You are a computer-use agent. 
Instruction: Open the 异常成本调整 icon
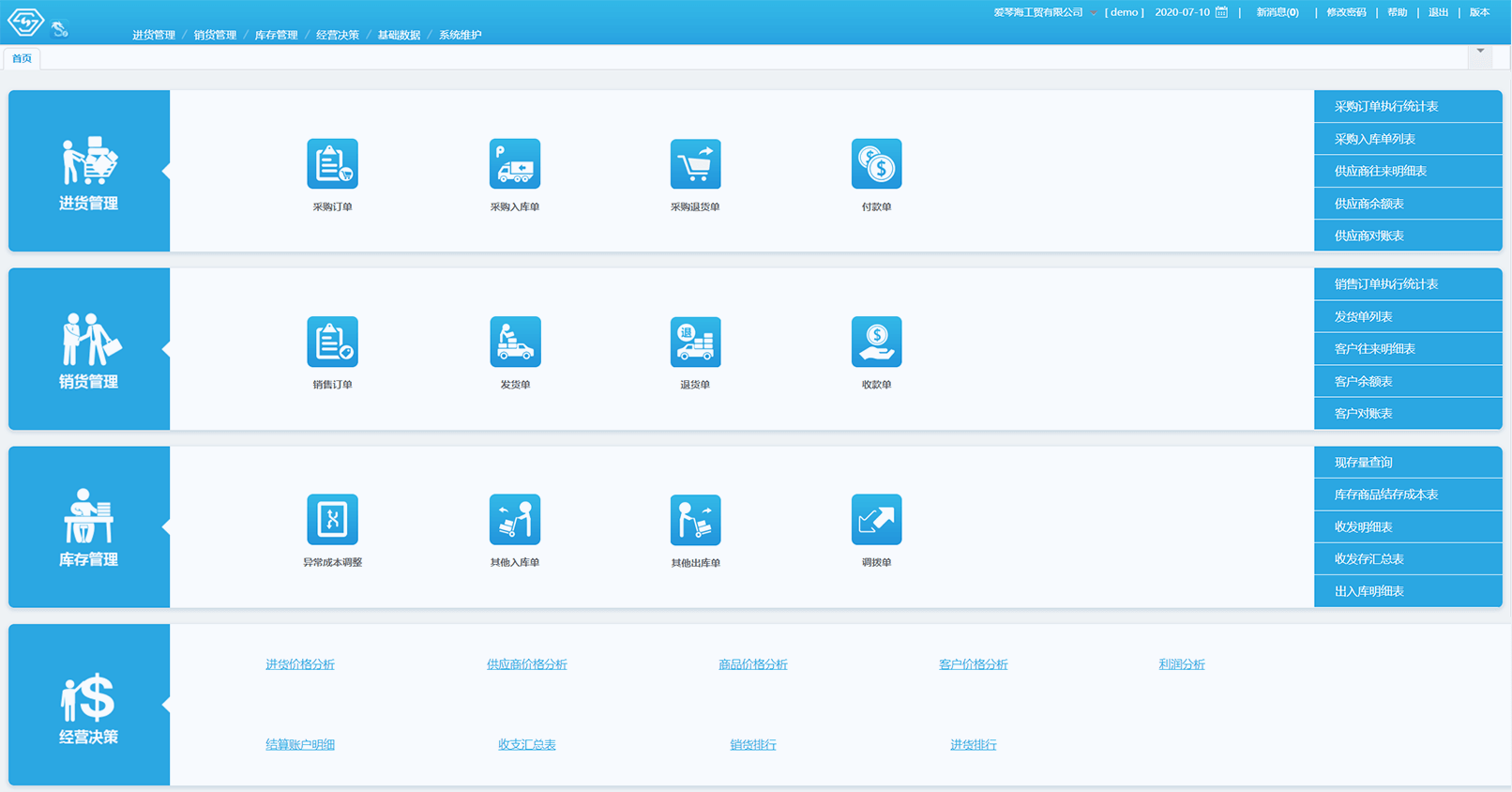click(x=332, y=520)
